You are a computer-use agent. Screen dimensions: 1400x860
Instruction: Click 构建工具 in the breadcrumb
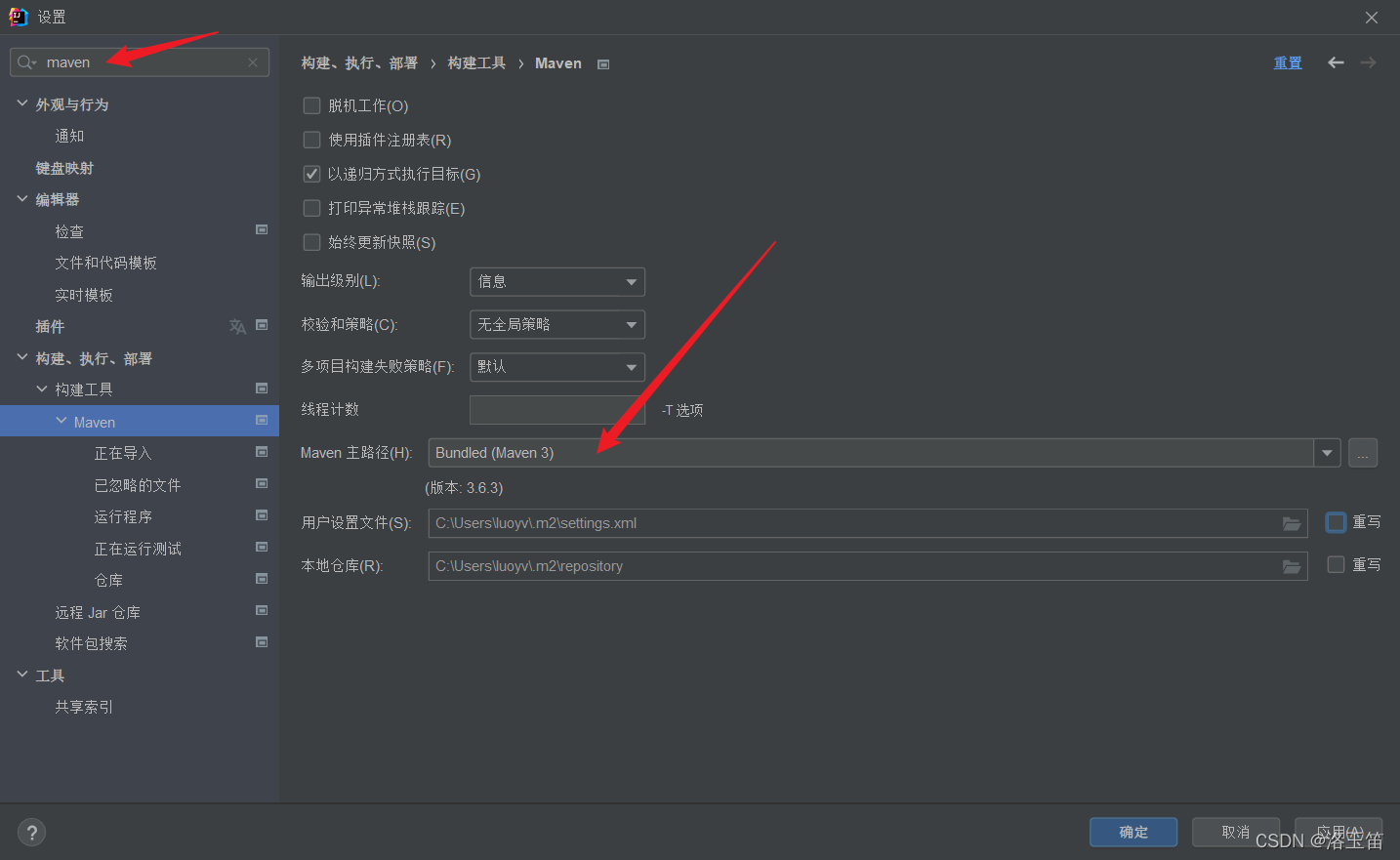tap(476, 62)
